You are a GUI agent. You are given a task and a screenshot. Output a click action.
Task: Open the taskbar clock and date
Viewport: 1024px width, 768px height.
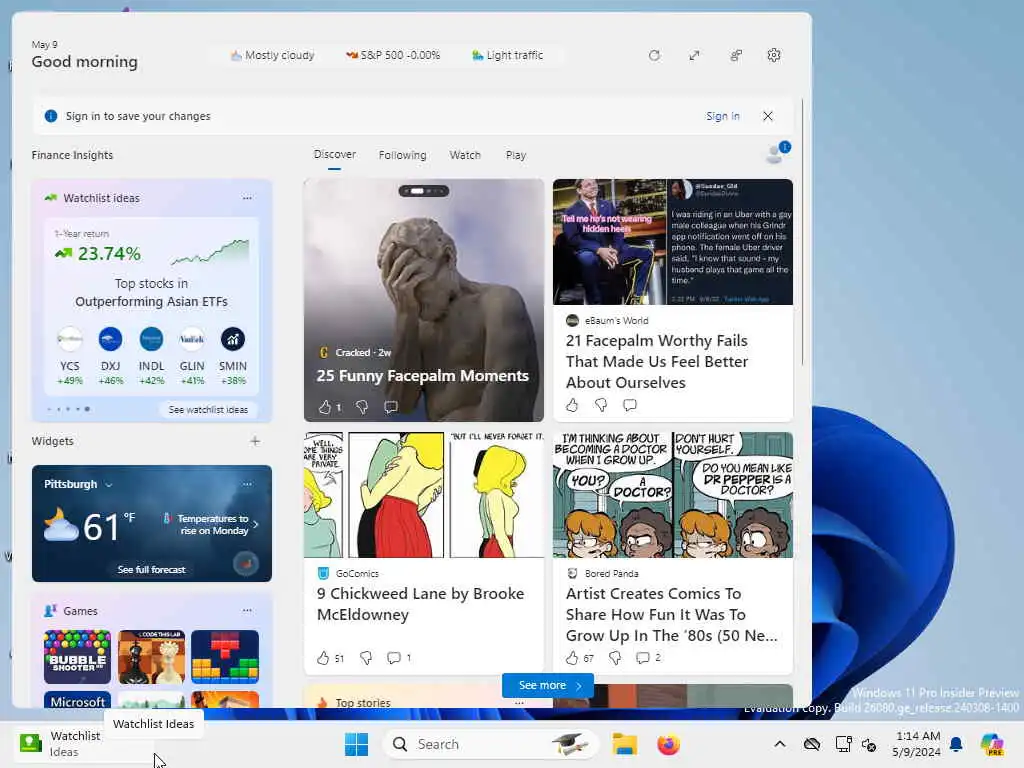click(918, 744)
